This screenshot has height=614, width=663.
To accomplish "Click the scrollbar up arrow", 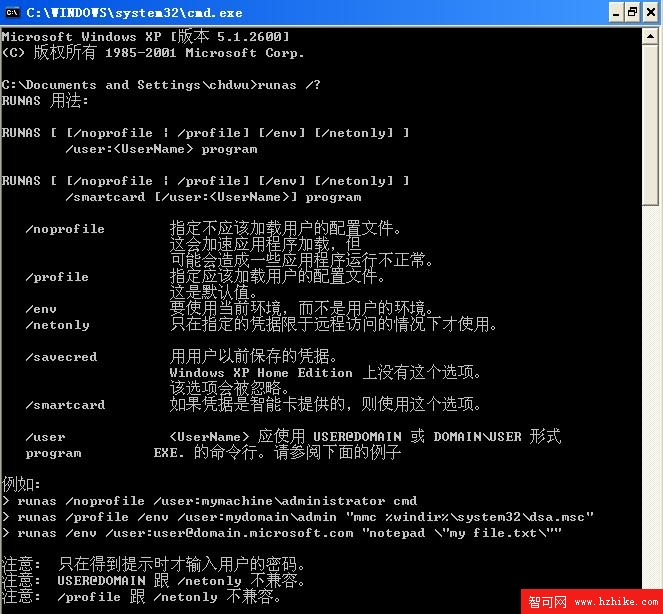I will click(650, 36).
